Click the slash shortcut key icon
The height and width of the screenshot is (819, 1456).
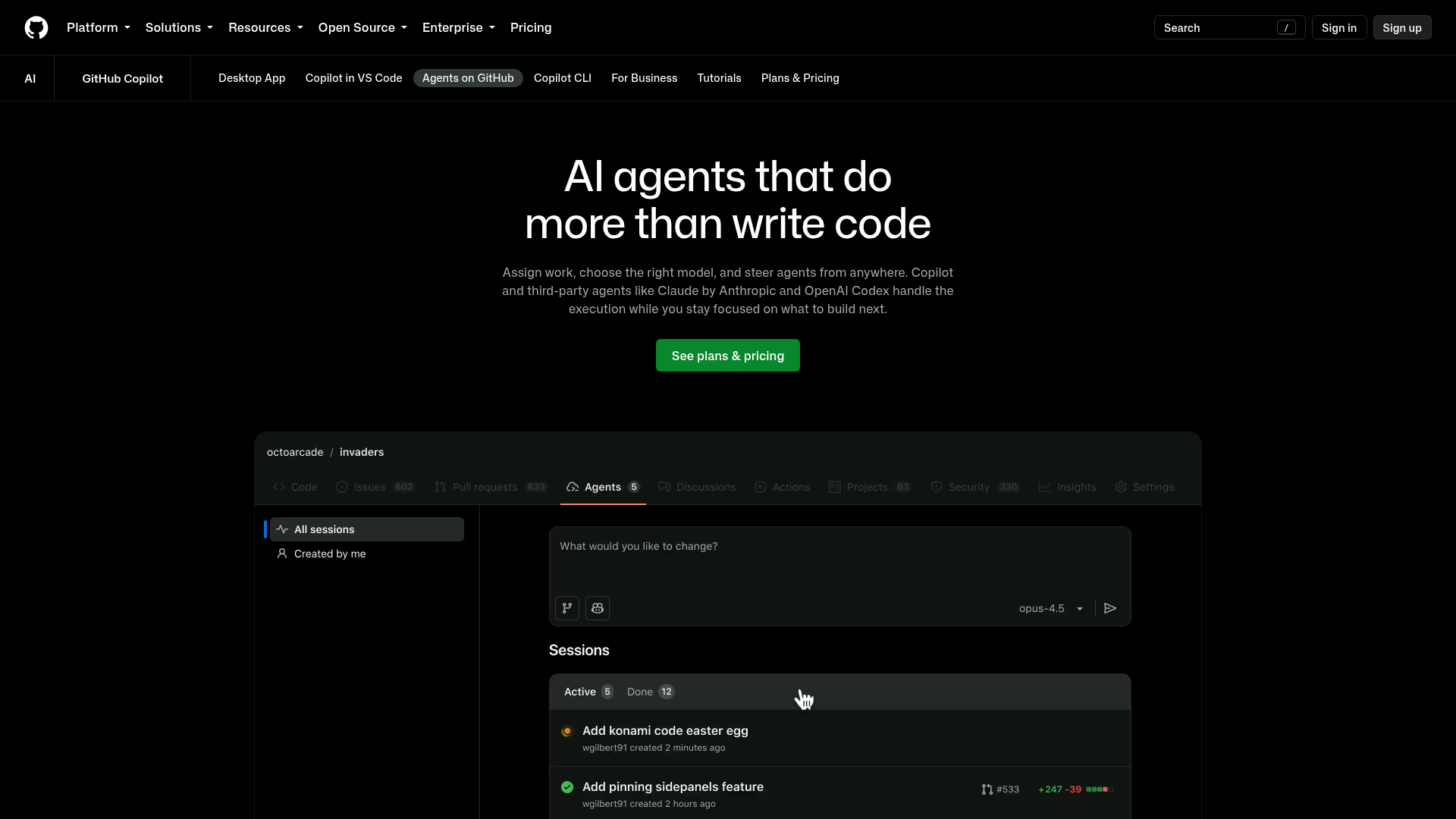click(1286, 27)
